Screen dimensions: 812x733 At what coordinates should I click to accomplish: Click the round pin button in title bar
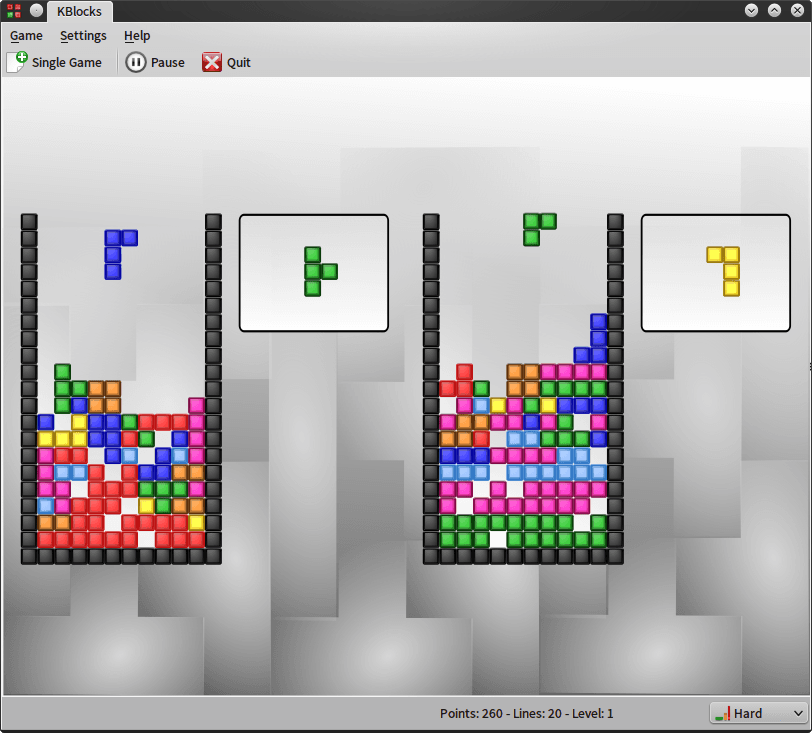tap(36, 10)
